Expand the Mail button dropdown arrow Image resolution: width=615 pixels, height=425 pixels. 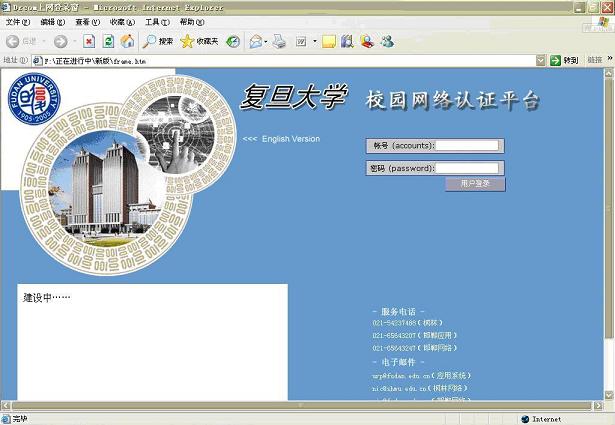pyautogui.click(x=267, y=41)
